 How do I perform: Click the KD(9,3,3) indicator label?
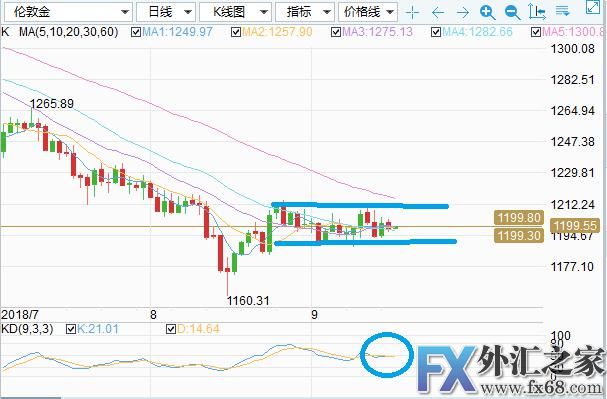[27, 329]
